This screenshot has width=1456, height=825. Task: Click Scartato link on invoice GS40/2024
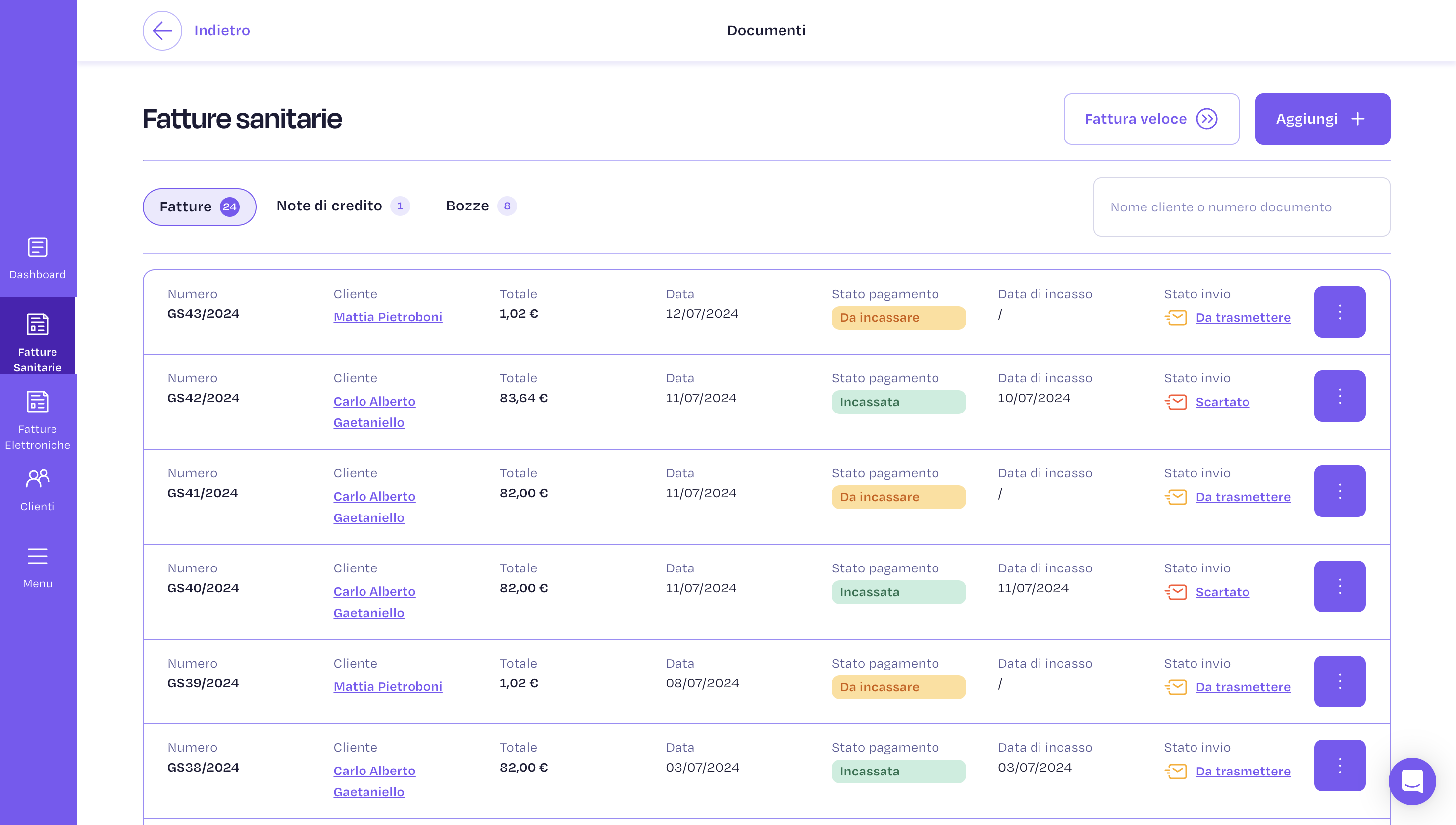(x=1222, y=592)
